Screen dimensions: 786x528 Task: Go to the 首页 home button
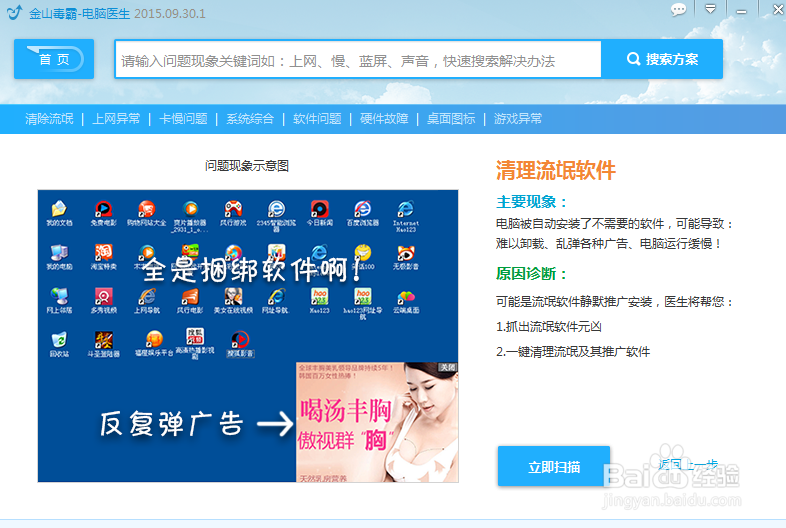(x=54, y=59)
